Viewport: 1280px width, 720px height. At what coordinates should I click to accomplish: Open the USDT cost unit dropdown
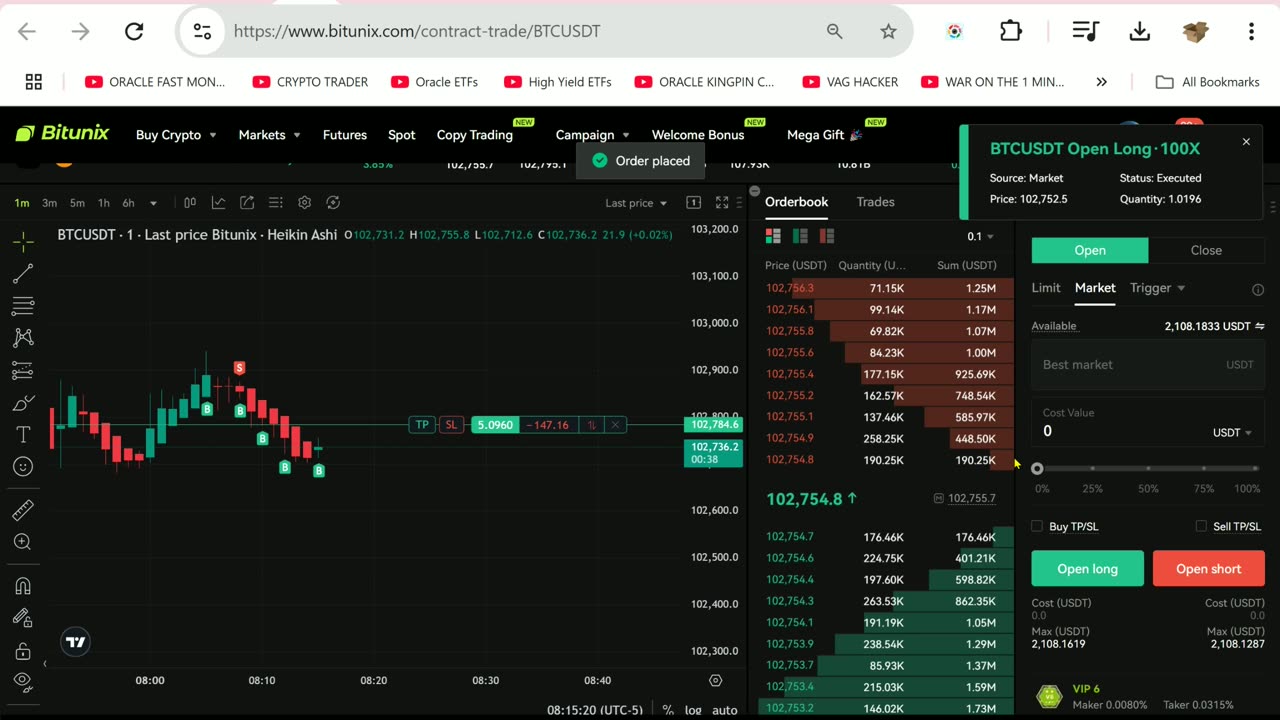point(1232,433)
